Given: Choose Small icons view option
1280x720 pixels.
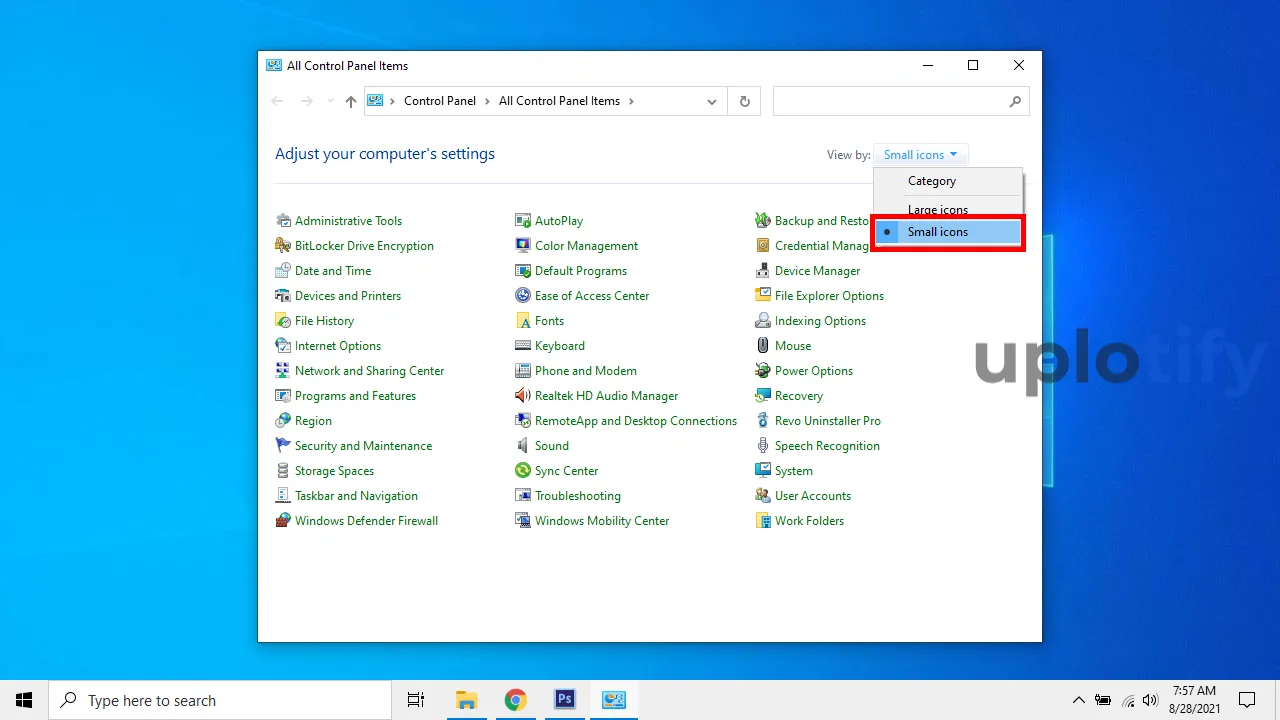Looking at the screenshot, I should pyautogui.click(x=948, y=232).
